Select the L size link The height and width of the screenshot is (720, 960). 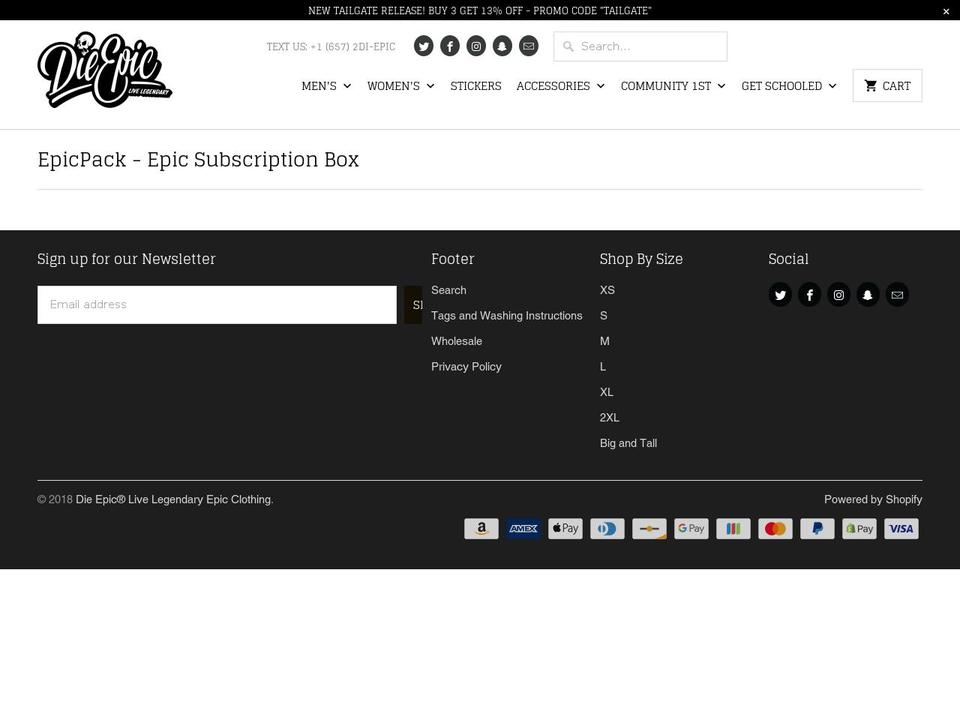coord(602,367)
